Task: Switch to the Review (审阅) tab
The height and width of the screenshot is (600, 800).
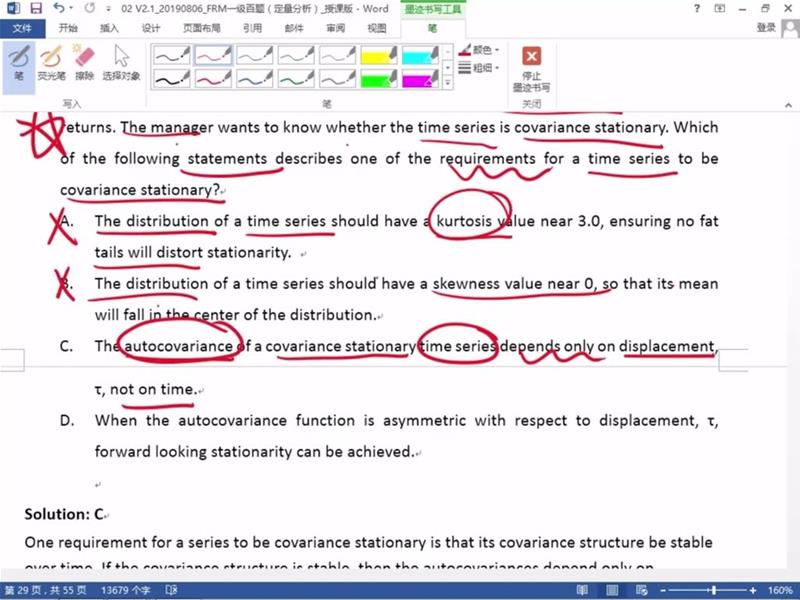Action: 336,28
